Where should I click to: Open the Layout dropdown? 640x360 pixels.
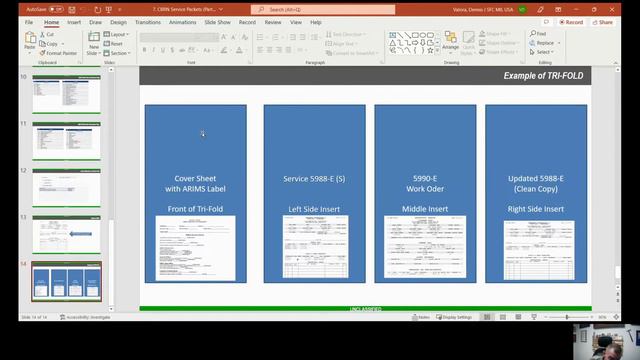[116, 34]
